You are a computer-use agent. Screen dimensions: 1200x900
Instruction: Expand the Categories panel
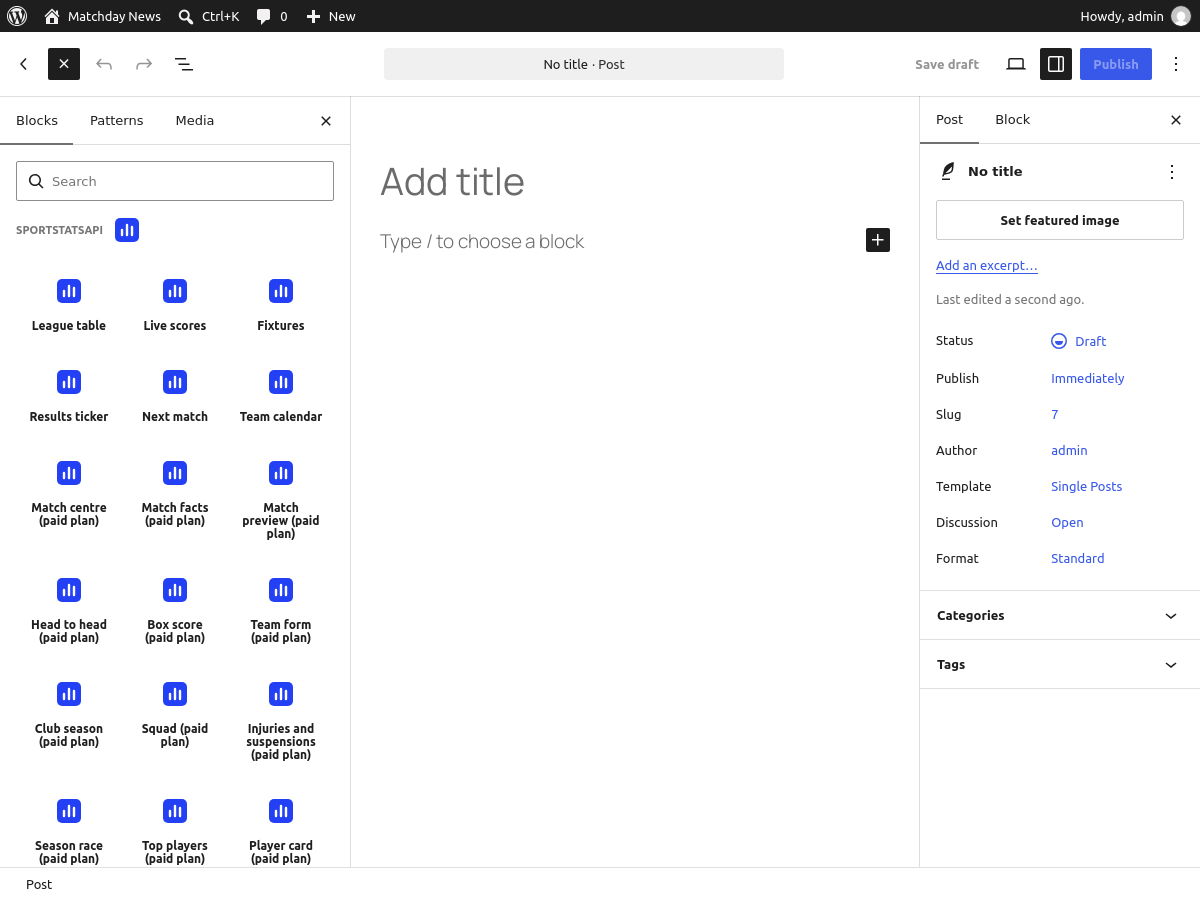click(1059, 615)
